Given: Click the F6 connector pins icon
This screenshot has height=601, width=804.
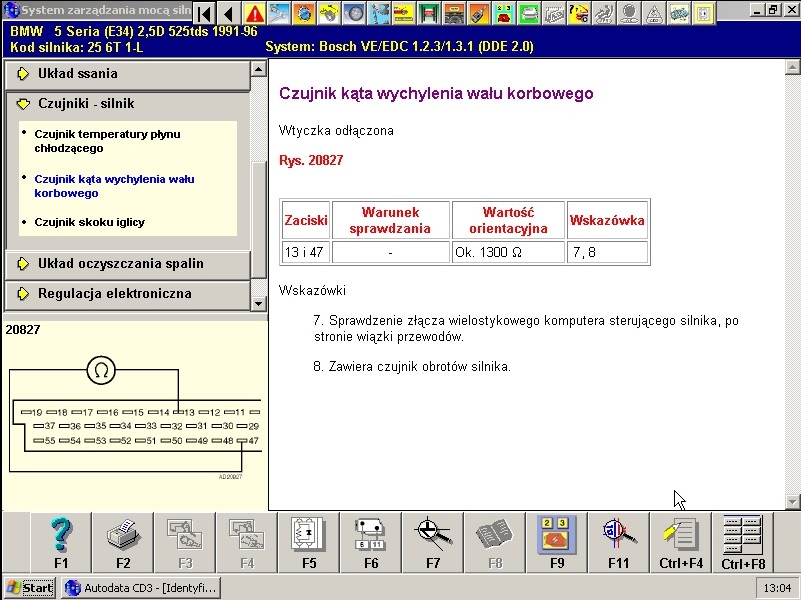Looking at the screenshot, I should point(371,541).
